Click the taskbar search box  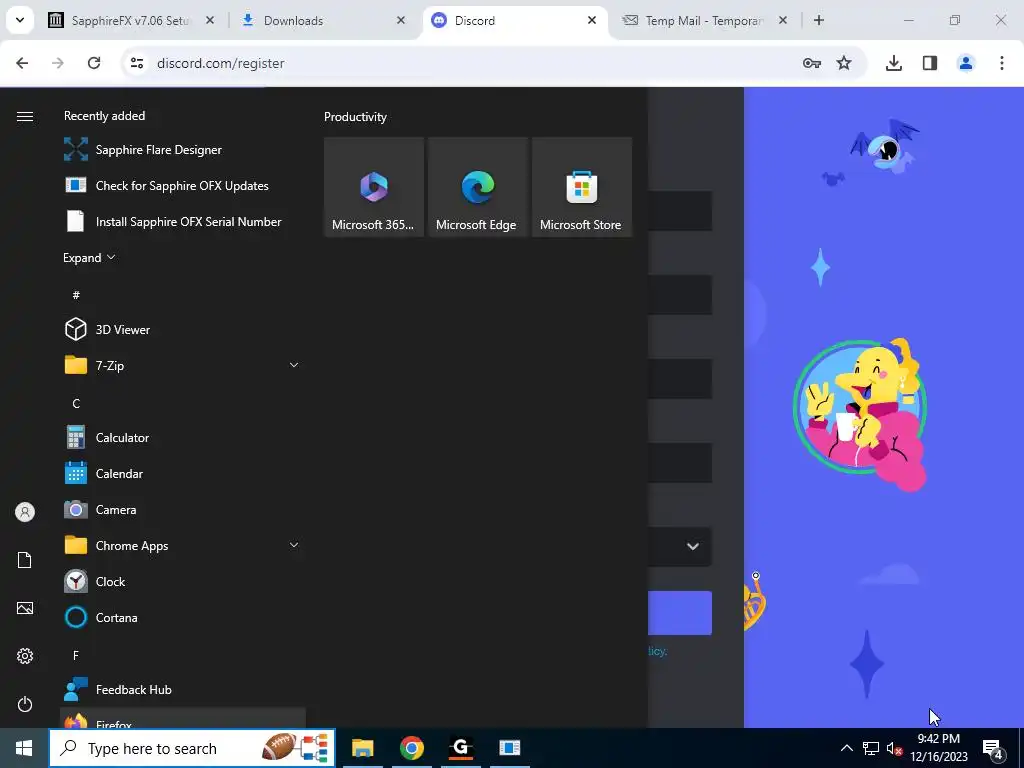click(x=192, y=748)
